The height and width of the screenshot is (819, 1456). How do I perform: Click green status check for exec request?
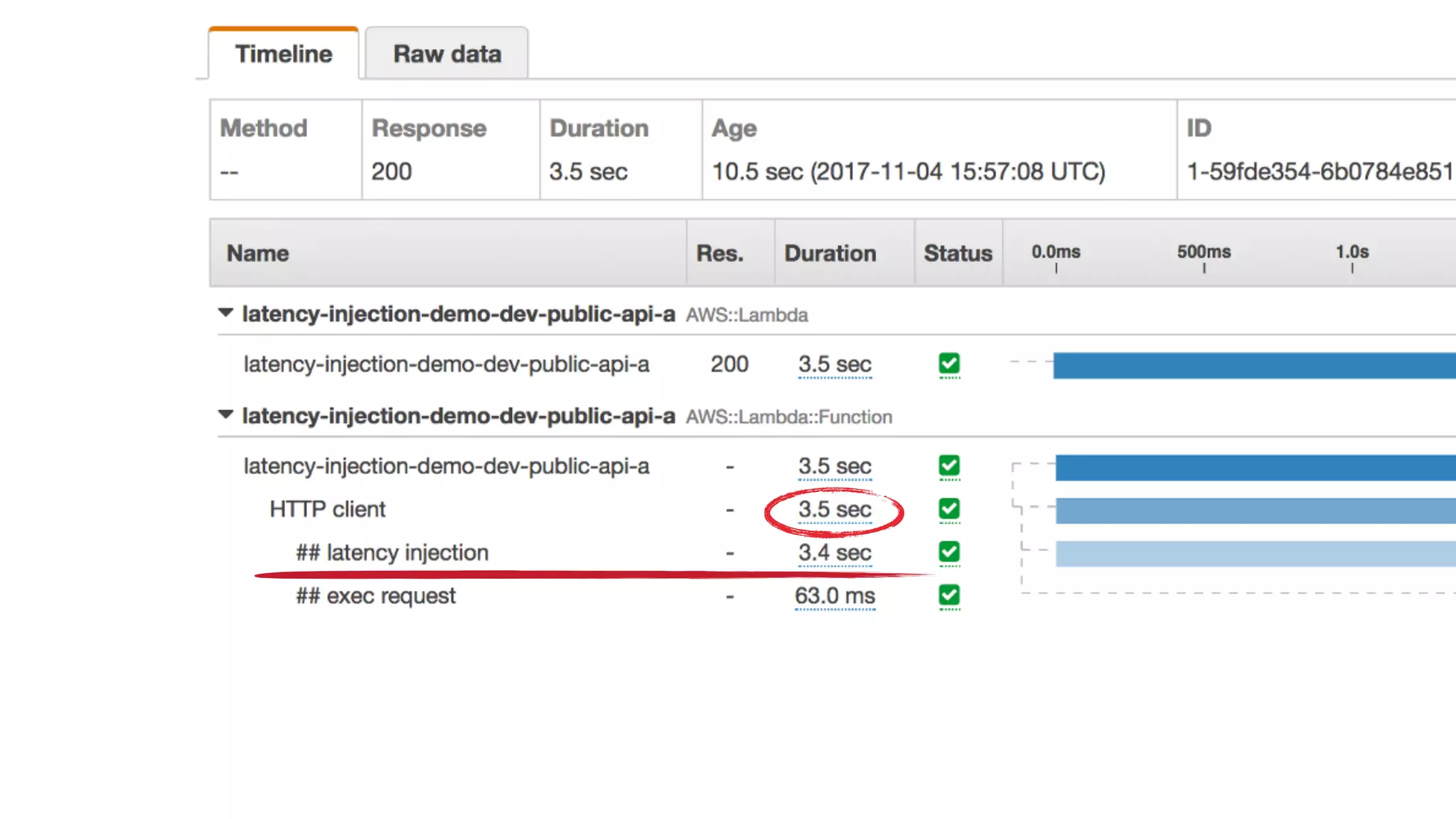(949, 595)
